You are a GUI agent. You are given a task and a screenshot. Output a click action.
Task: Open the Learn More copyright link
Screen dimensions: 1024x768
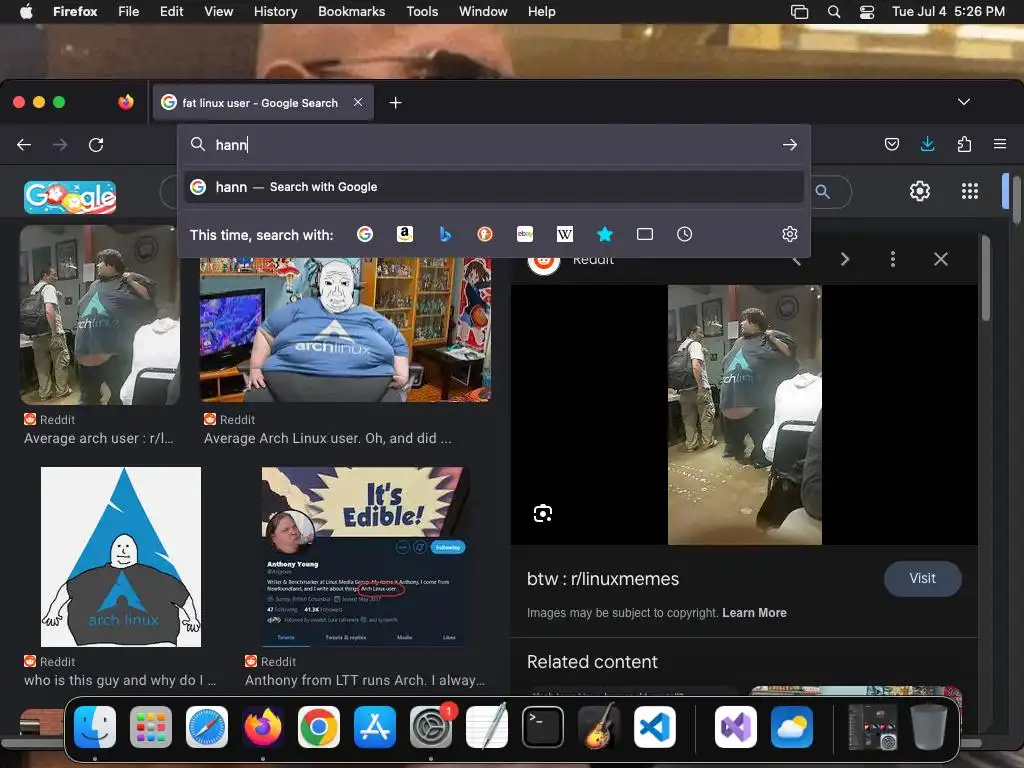click(x=754, y=613)
